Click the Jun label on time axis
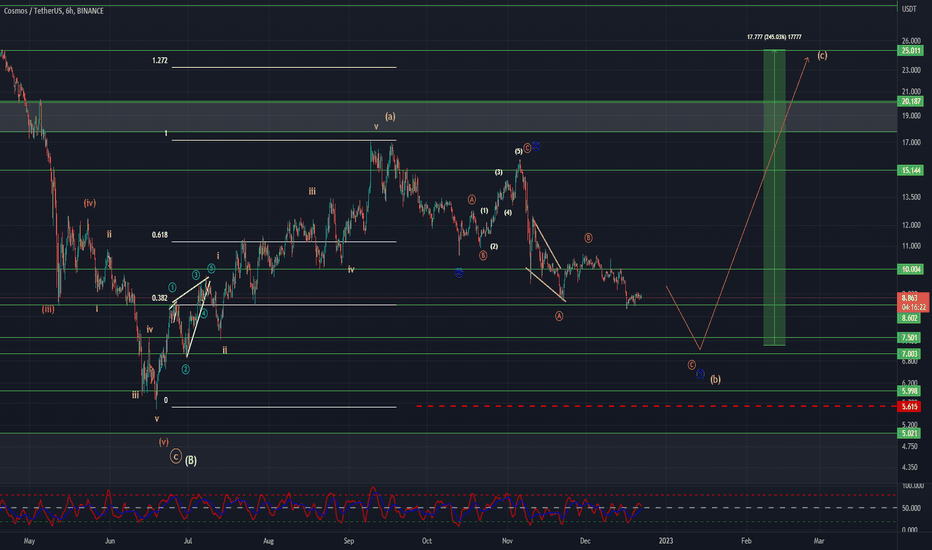The height and width of the screenshot is (550, 932). pyautogui.click(x=109, y=541)
